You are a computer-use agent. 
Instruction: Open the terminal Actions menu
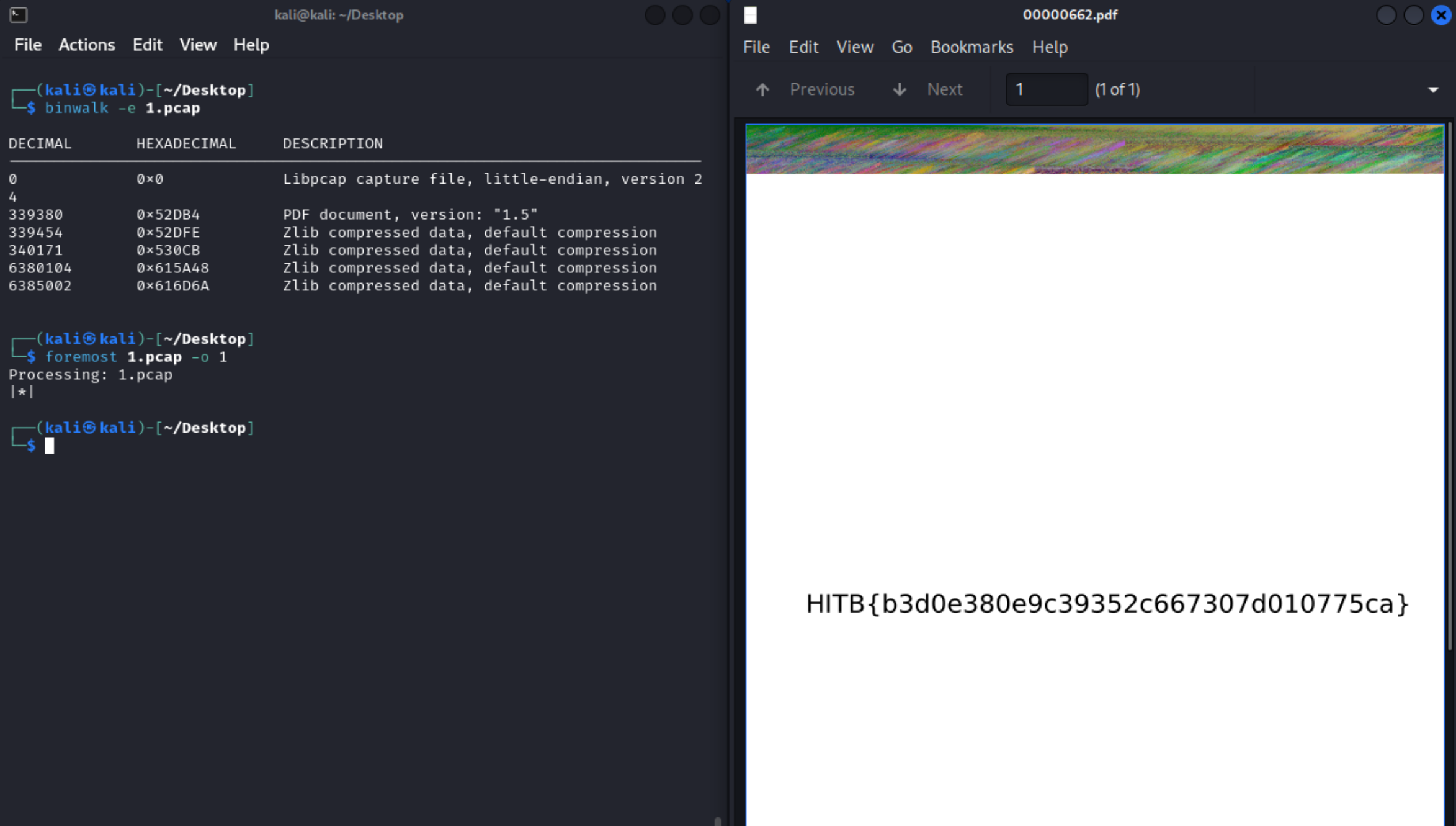coord(86,45)
